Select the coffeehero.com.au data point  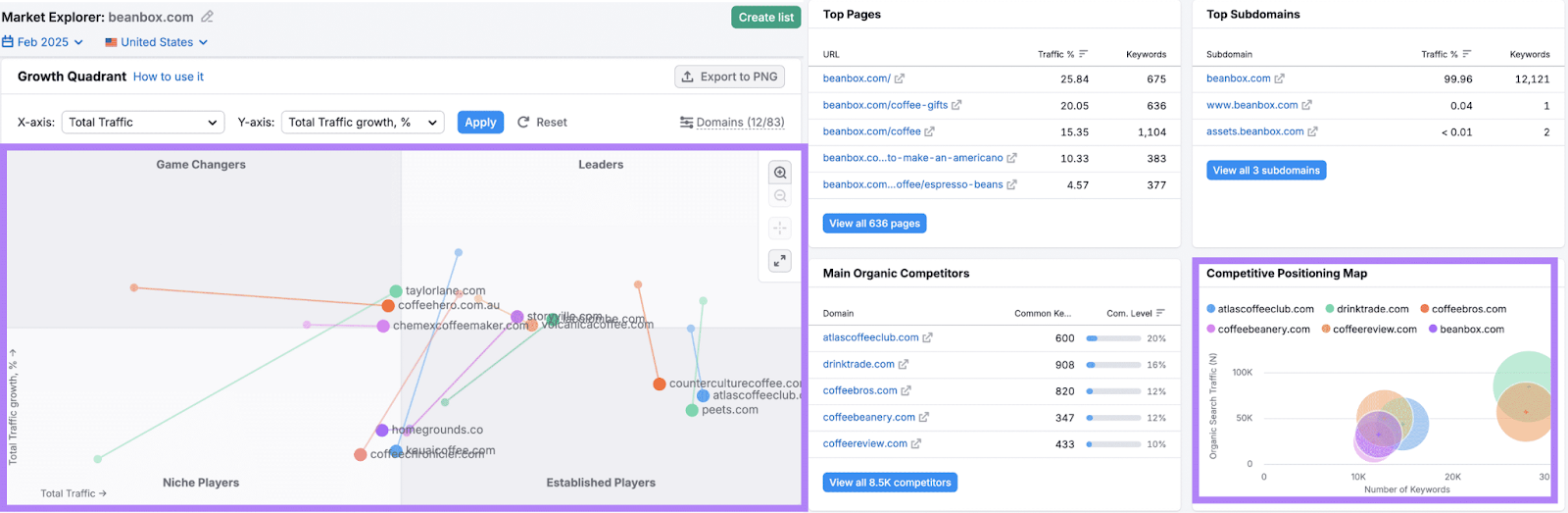[388, 306]
